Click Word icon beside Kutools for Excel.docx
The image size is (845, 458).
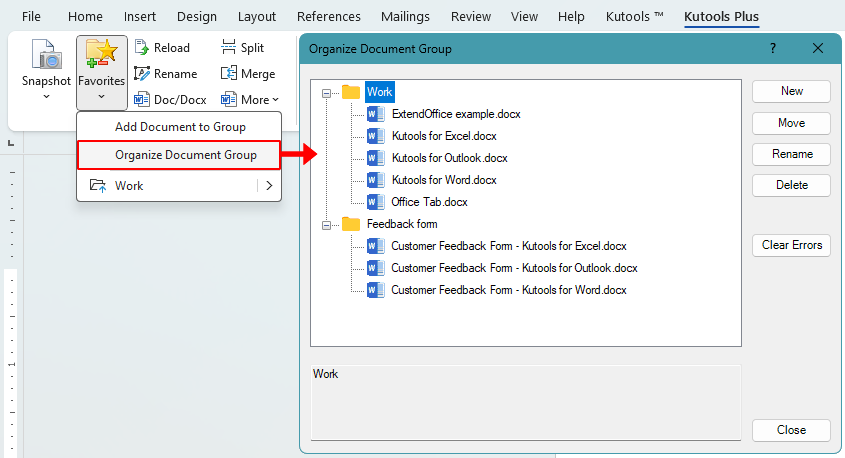pyautogui.click(x=376, y=136)
